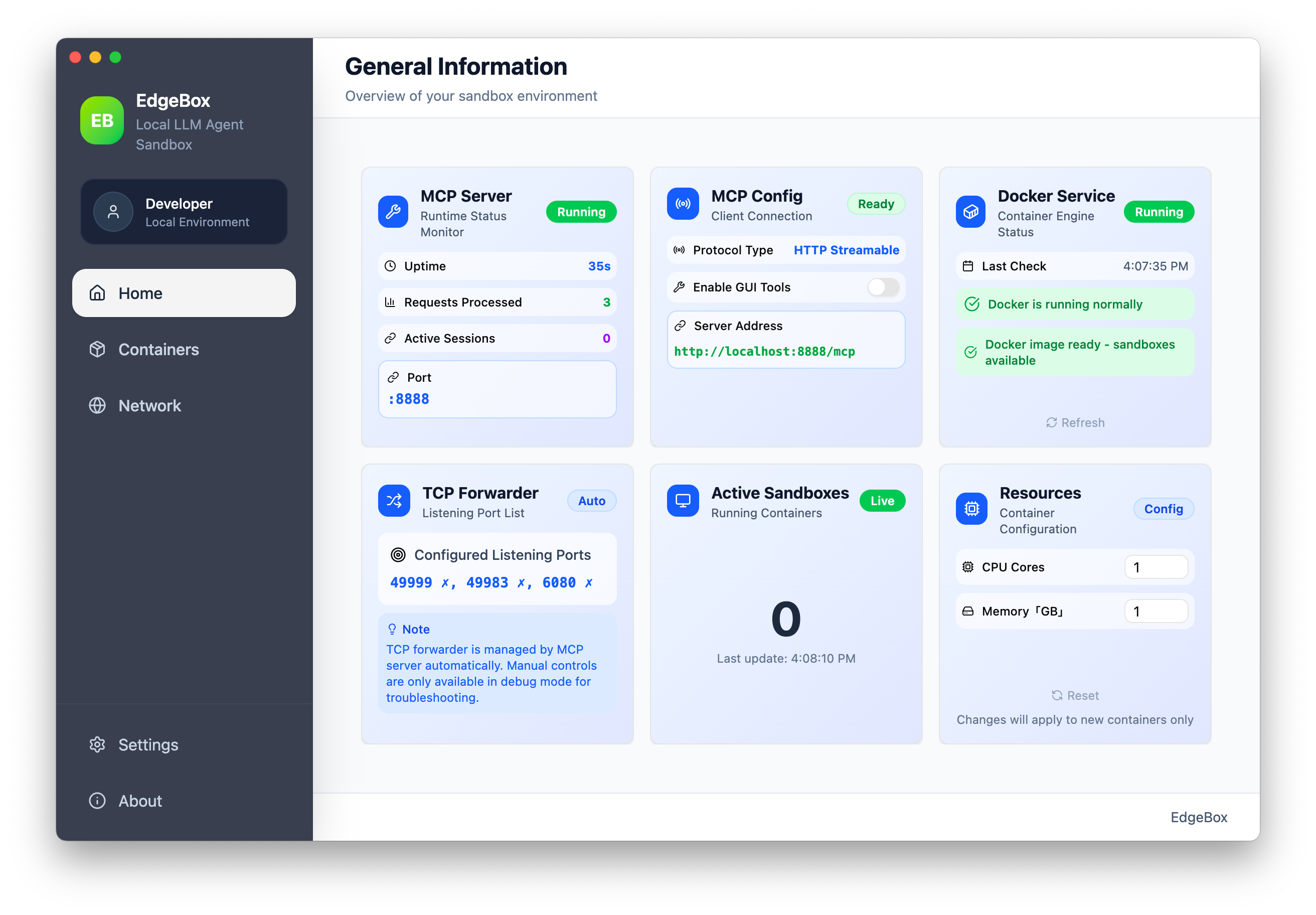Click the Uptime clock icon
Image resolution: width=1316 pixels, height=915 pixels.
point(390,265)
